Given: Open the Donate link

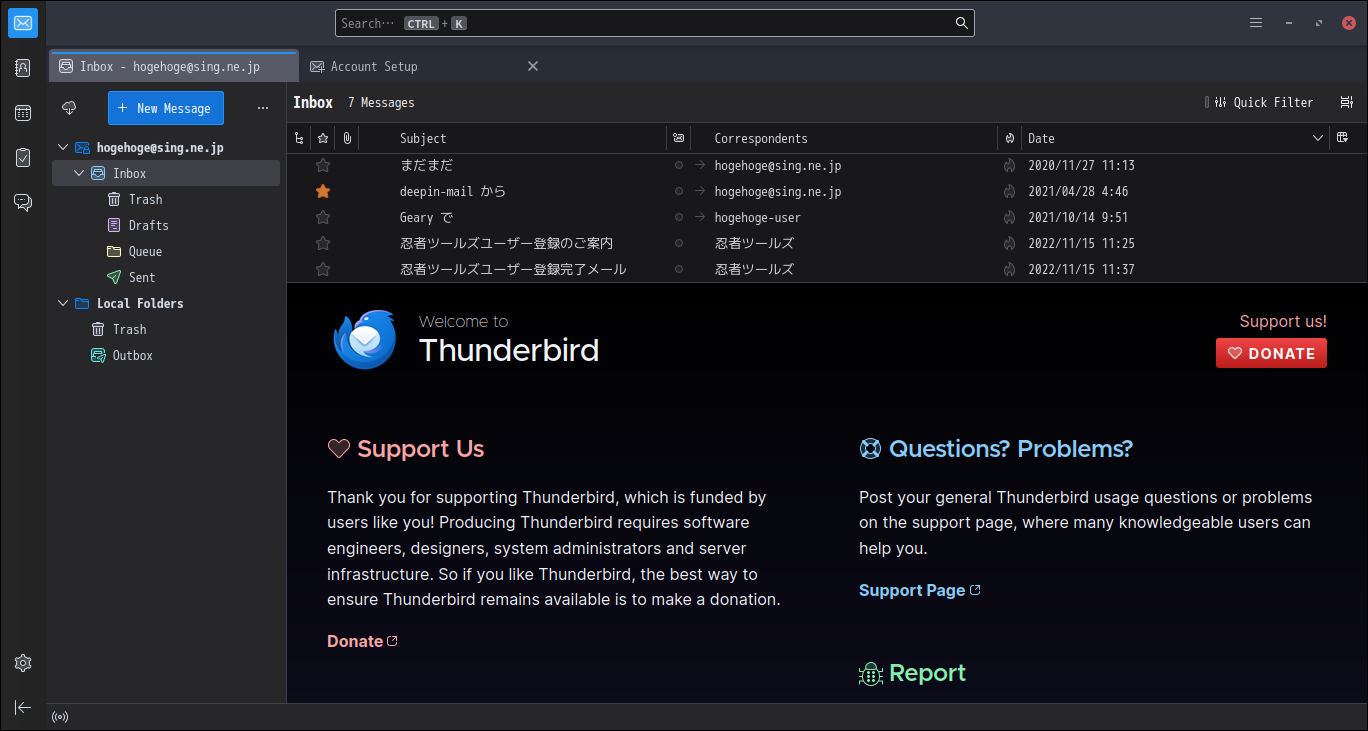Looking at the screenshot, I should pos(362,641).
